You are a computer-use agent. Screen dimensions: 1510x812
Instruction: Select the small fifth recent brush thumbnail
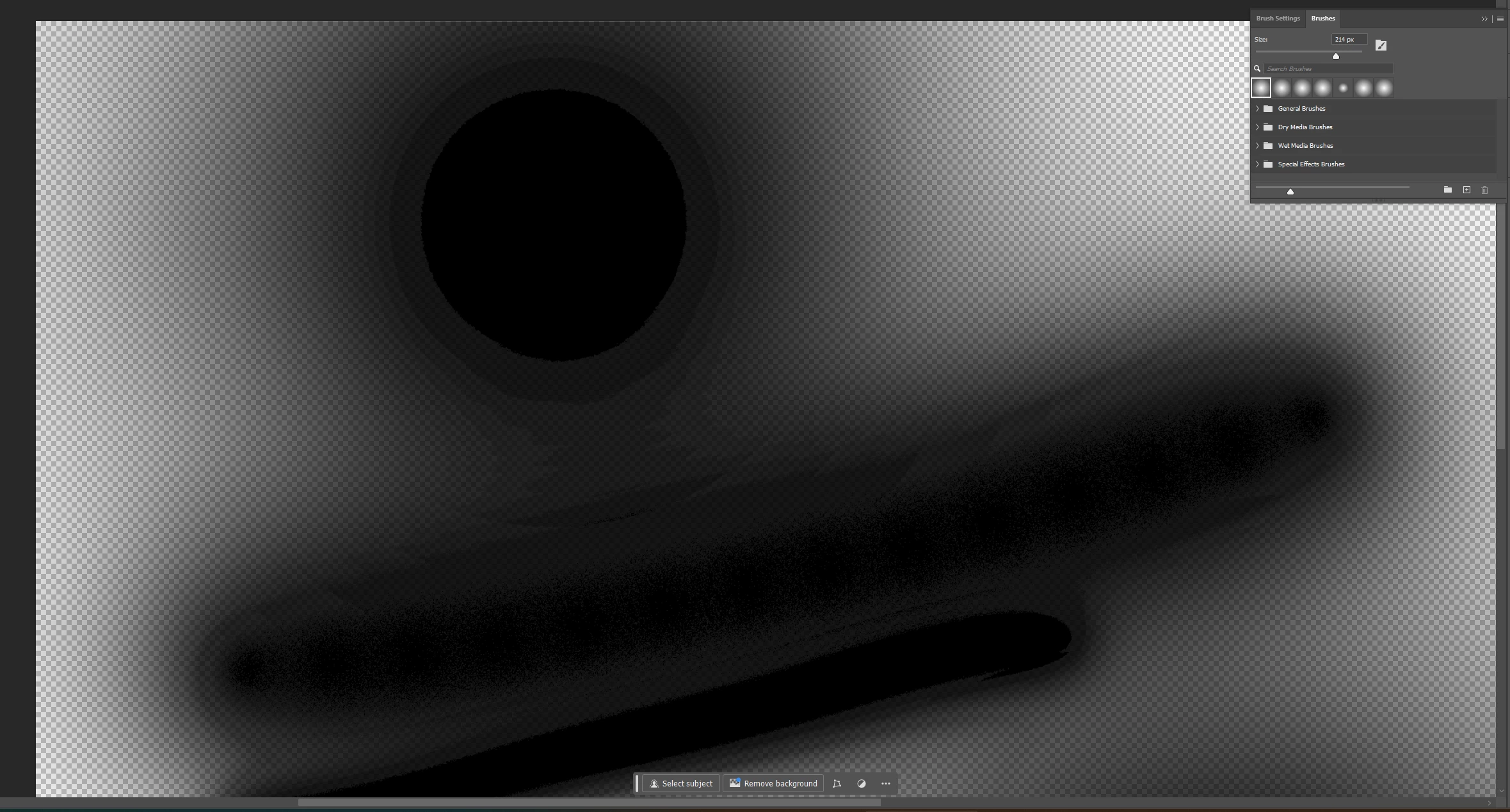[1343, 88]
